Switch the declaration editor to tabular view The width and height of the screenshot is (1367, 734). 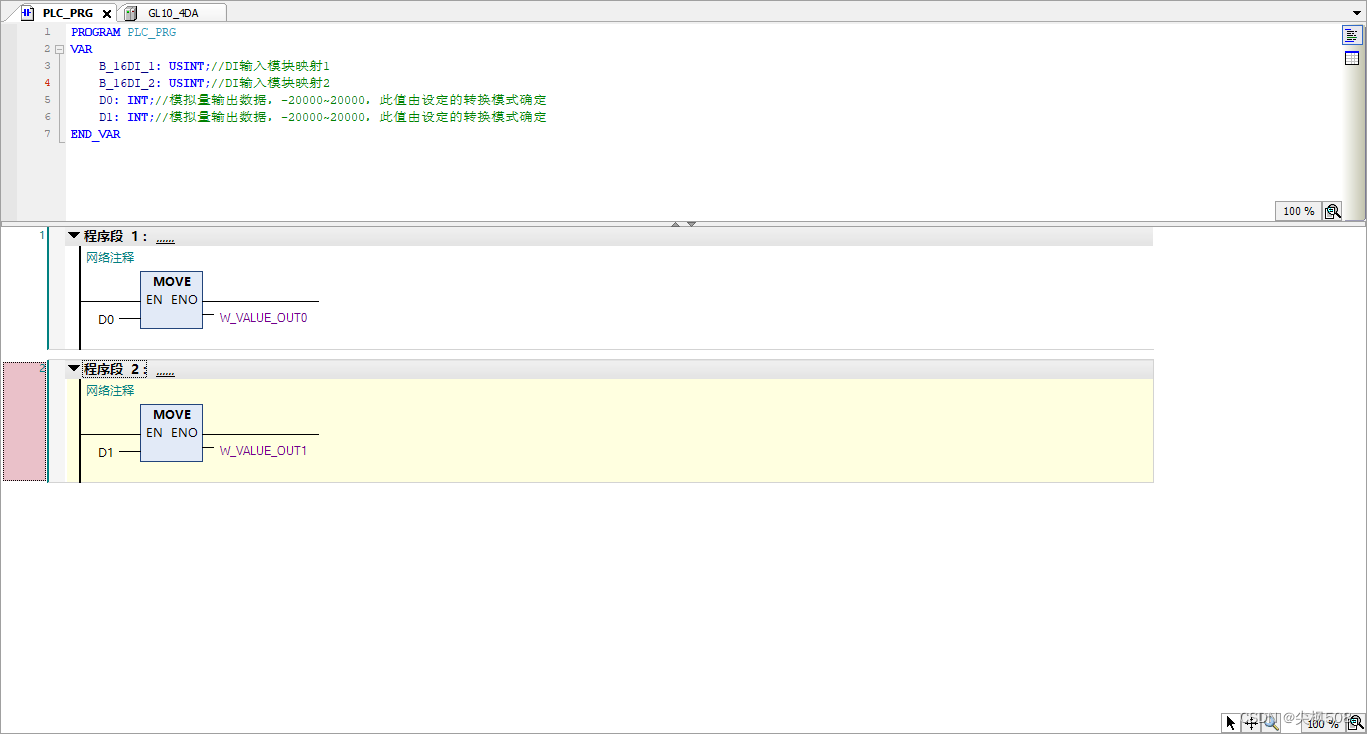pos(1352,58)
